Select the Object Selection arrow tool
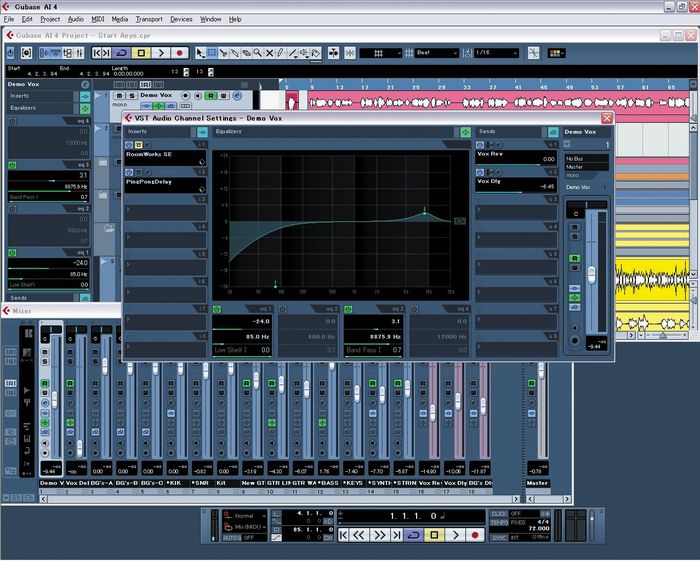 click(x=200, y=53)
